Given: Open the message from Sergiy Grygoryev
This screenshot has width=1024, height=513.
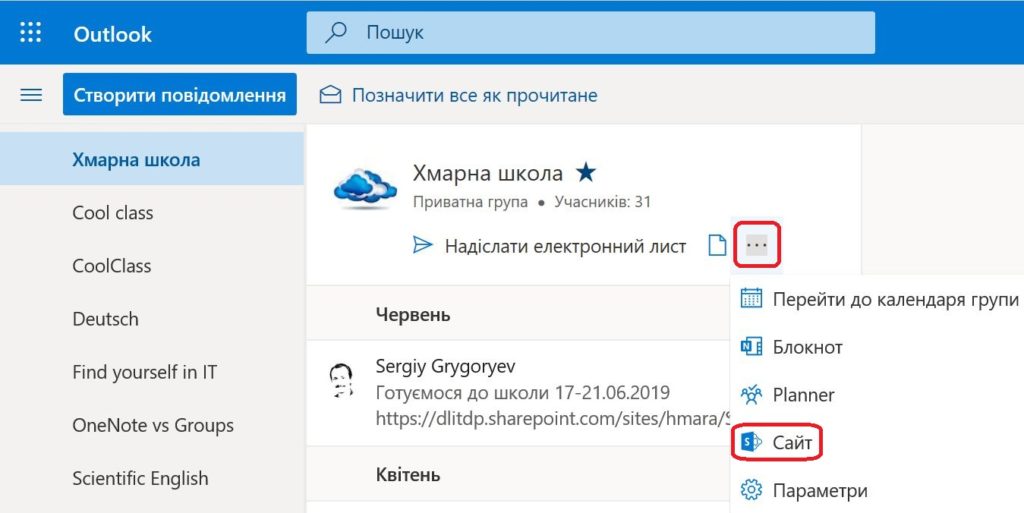Looking at the screenshot, I should point(519,393).
